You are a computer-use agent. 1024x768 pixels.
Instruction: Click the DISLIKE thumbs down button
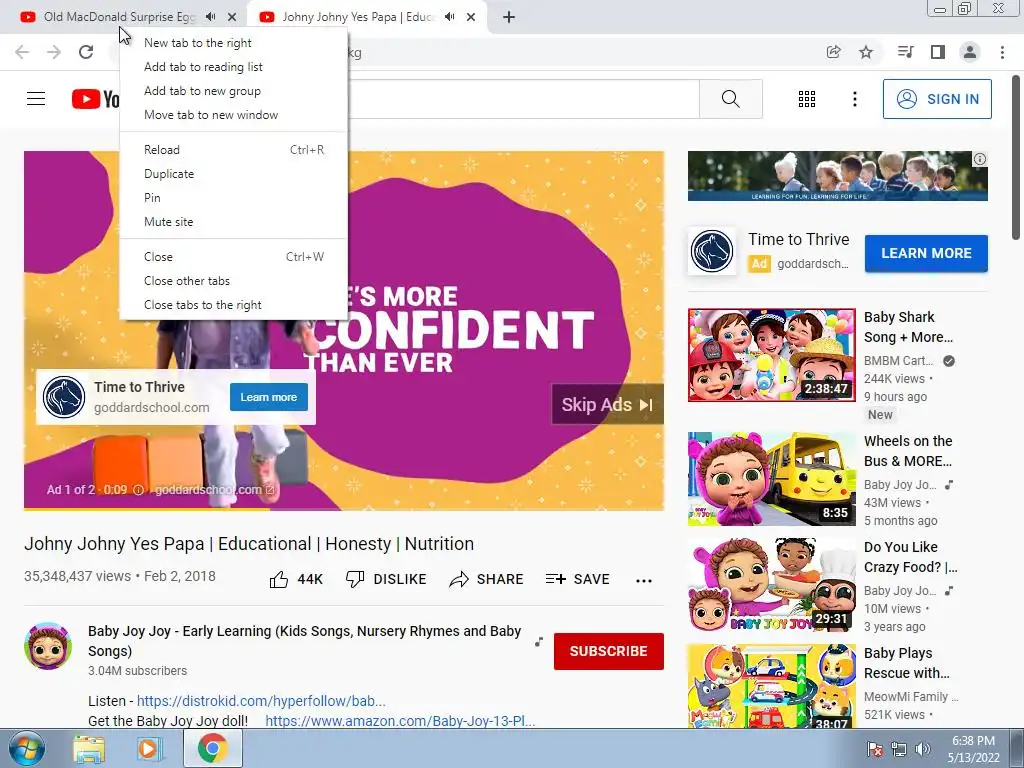(x=386, y=579)
